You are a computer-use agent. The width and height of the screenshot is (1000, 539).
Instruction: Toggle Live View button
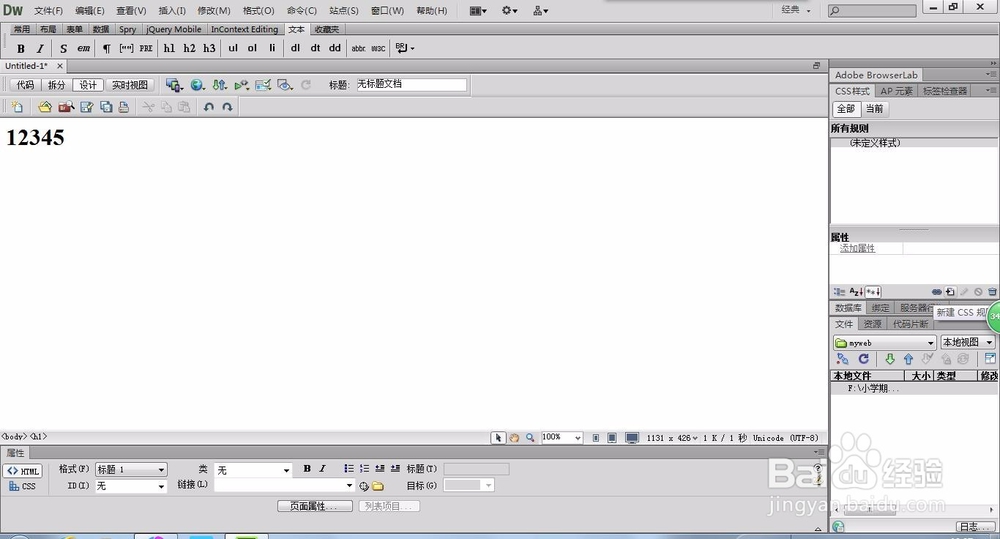pos(129,85)
